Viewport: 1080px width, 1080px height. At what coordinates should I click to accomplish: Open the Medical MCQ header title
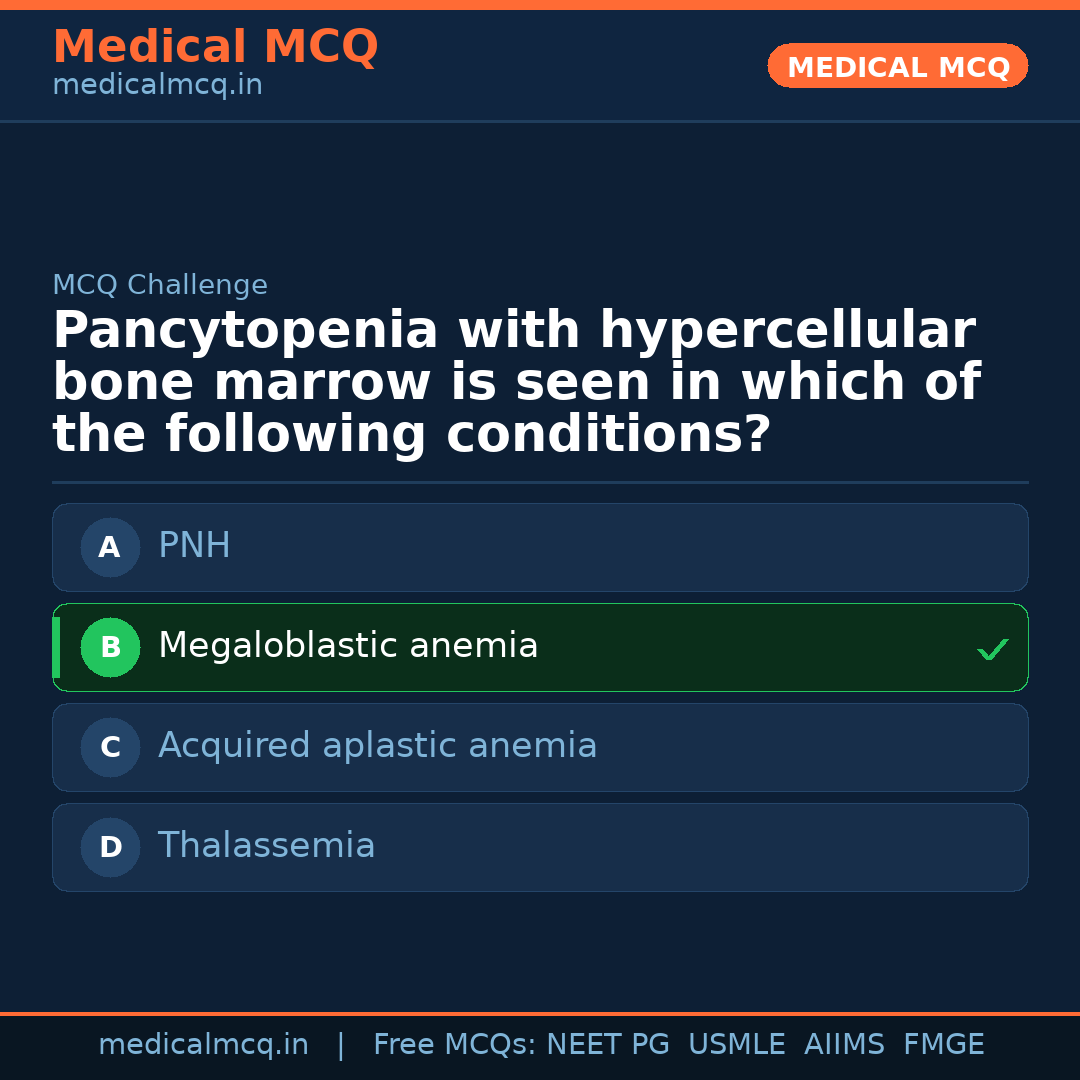(x=215, y=47)
